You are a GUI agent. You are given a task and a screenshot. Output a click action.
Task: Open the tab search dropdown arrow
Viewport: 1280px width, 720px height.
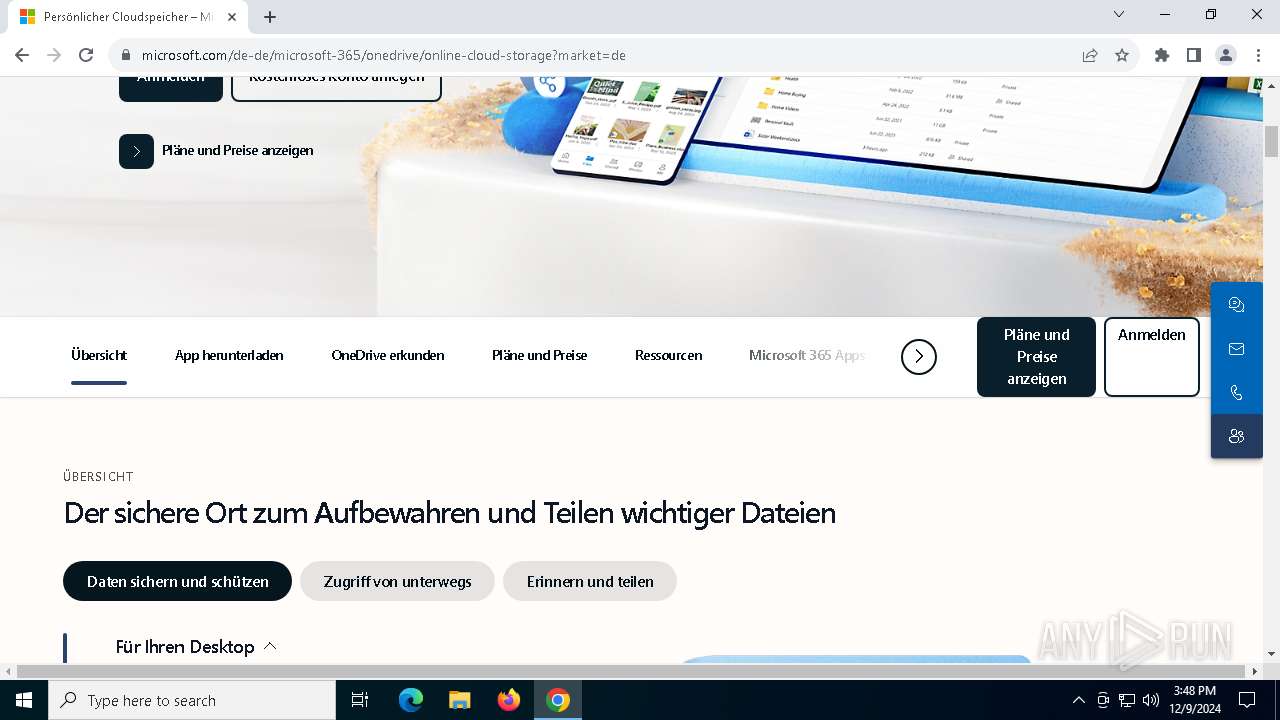1119,14
